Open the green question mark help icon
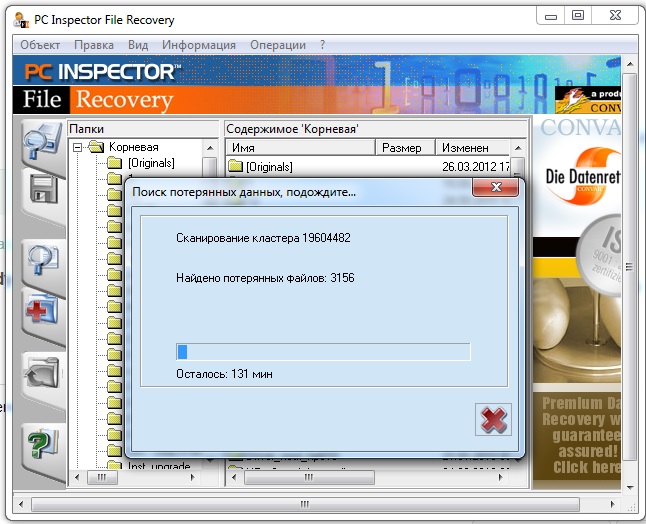Image resolution: width=646 pixels, height=524 pixels. click(43, 443)
